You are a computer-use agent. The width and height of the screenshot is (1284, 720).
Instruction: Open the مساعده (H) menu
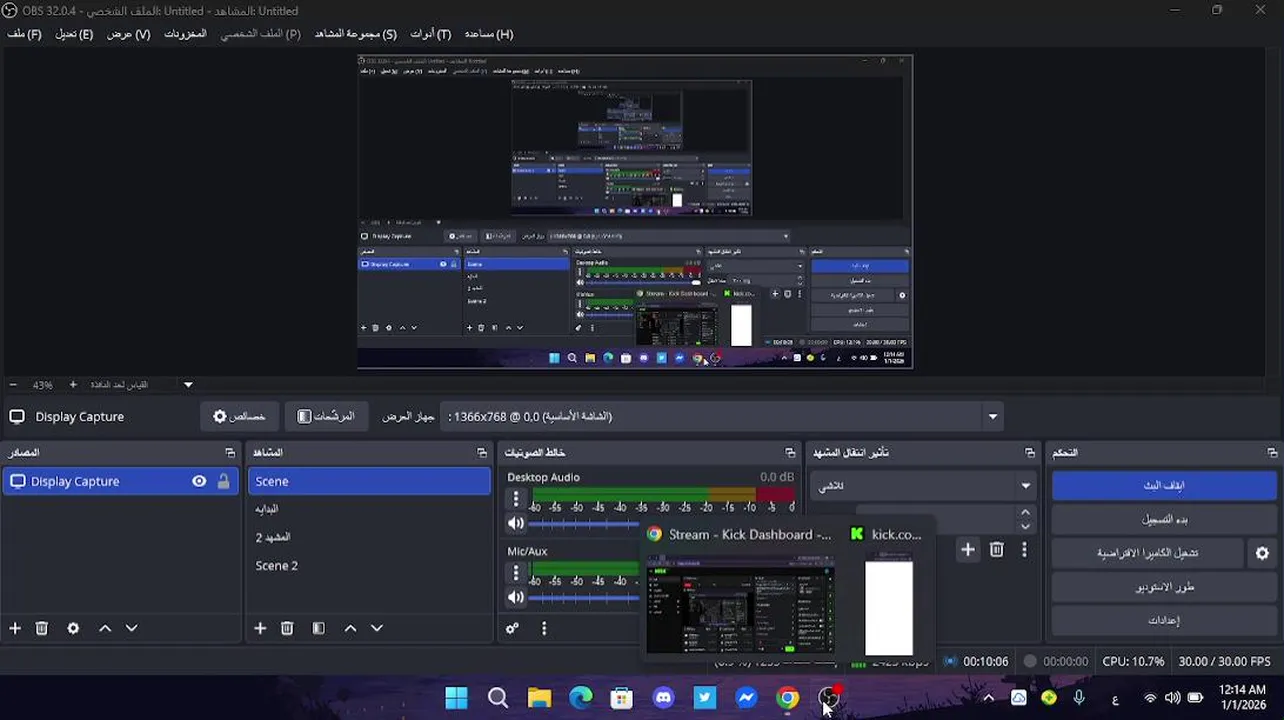tap(488, 34)
